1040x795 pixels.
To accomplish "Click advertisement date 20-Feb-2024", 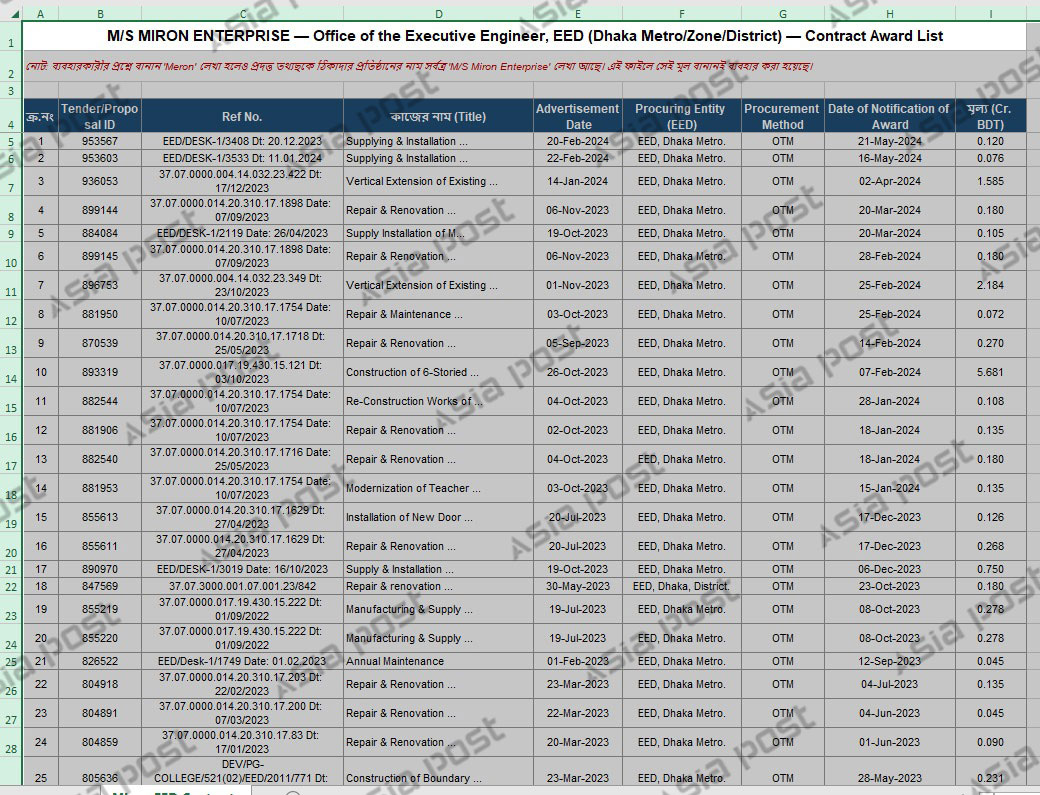I will (x=578, y=141).
